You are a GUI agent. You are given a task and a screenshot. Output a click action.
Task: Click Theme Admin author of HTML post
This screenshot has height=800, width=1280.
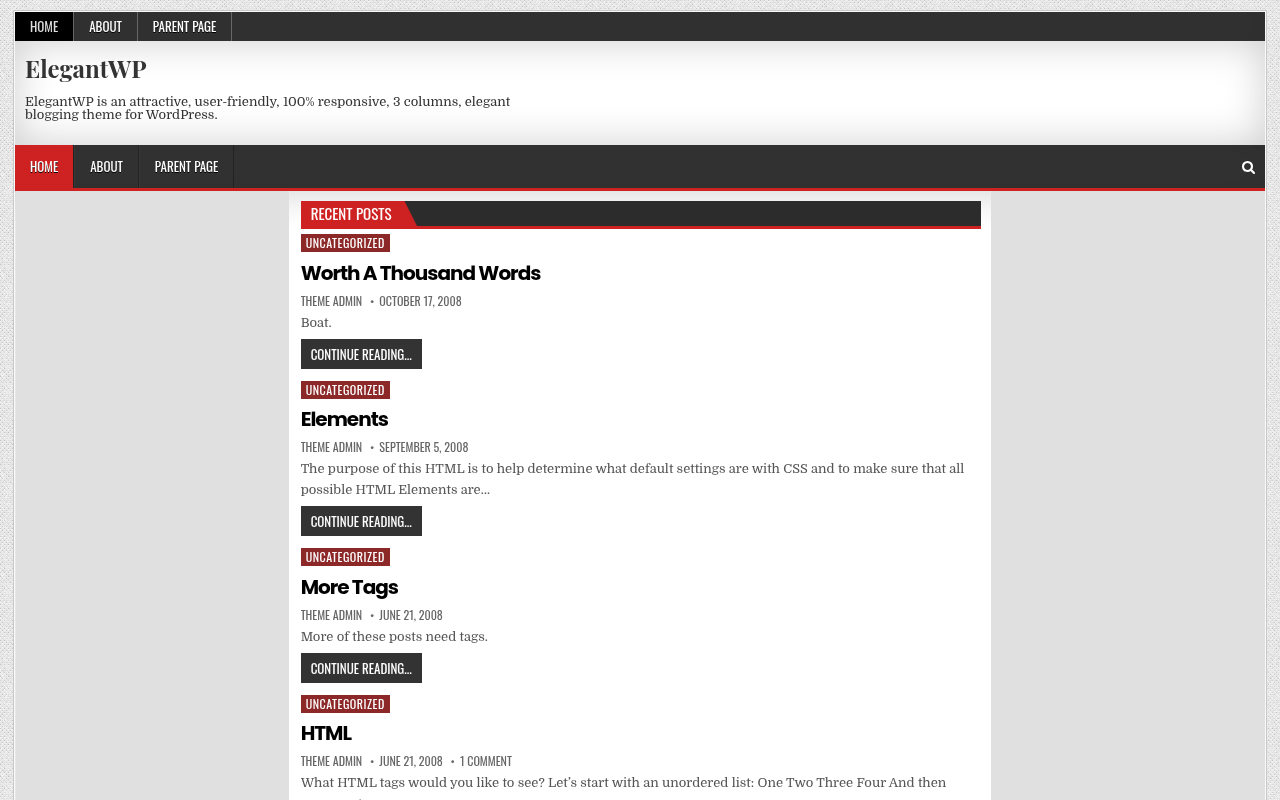click(331, 761)
